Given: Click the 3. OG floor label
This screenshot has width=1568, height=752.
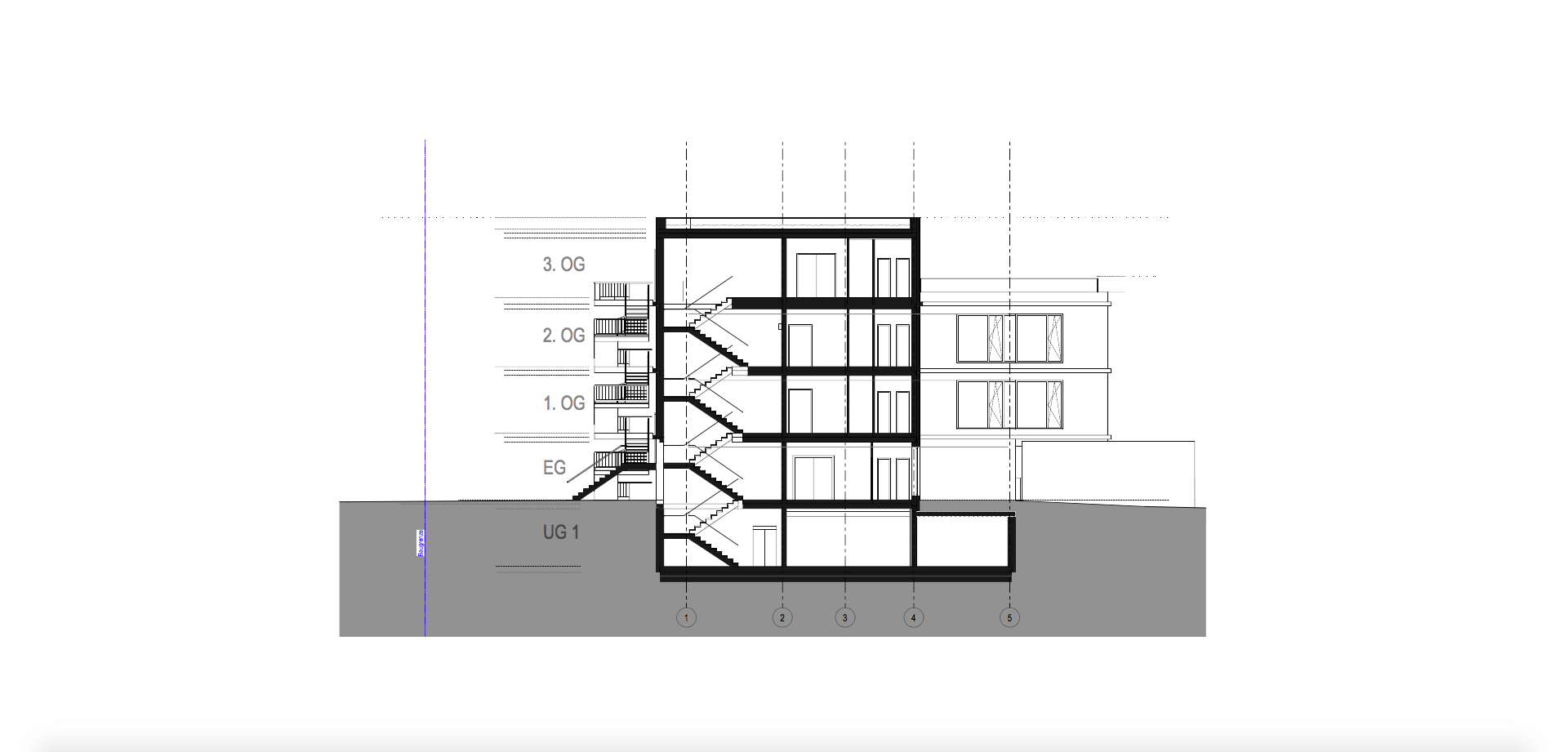Looking at the screenshot, I should [563, 265].
